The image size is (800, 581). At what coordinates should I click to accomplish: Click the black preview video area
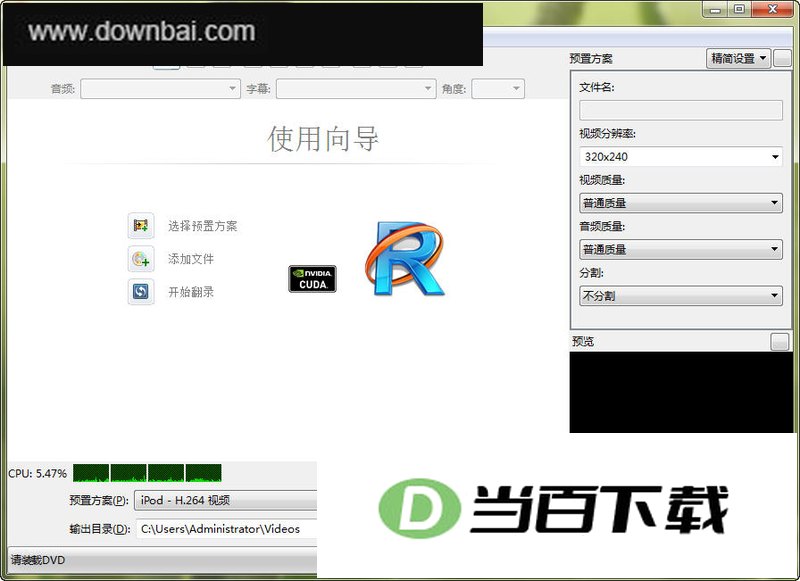tap(682, 392)
